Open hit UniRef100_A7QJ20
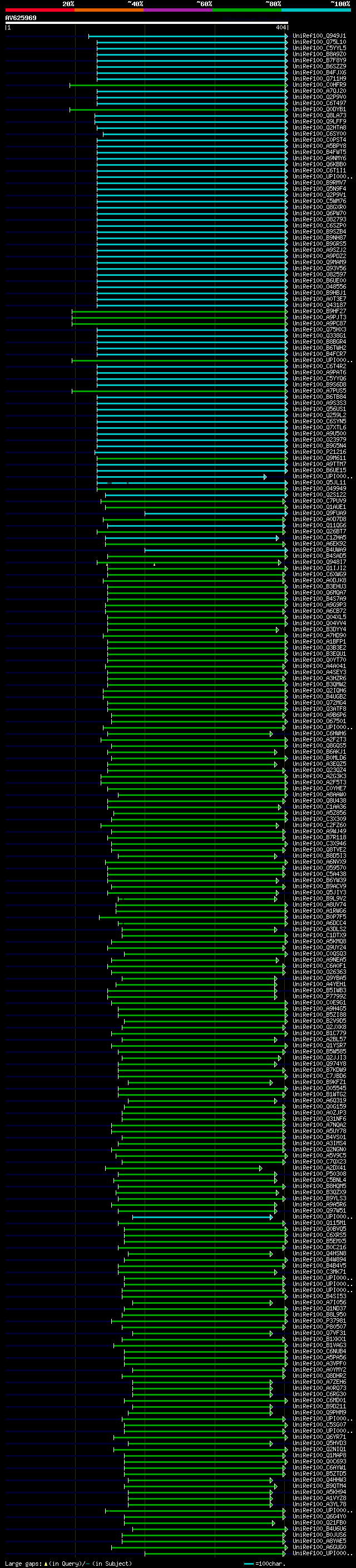 click(319, 91)
